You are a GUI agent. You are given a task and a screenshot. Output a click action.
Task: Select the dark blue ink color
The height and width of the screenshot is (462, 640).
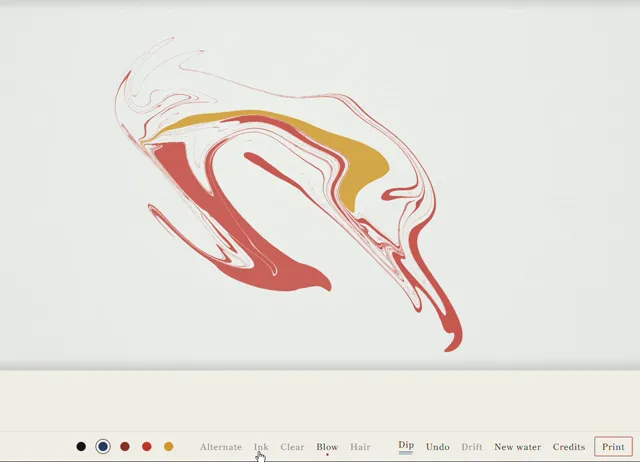click(x=103, y=446)
